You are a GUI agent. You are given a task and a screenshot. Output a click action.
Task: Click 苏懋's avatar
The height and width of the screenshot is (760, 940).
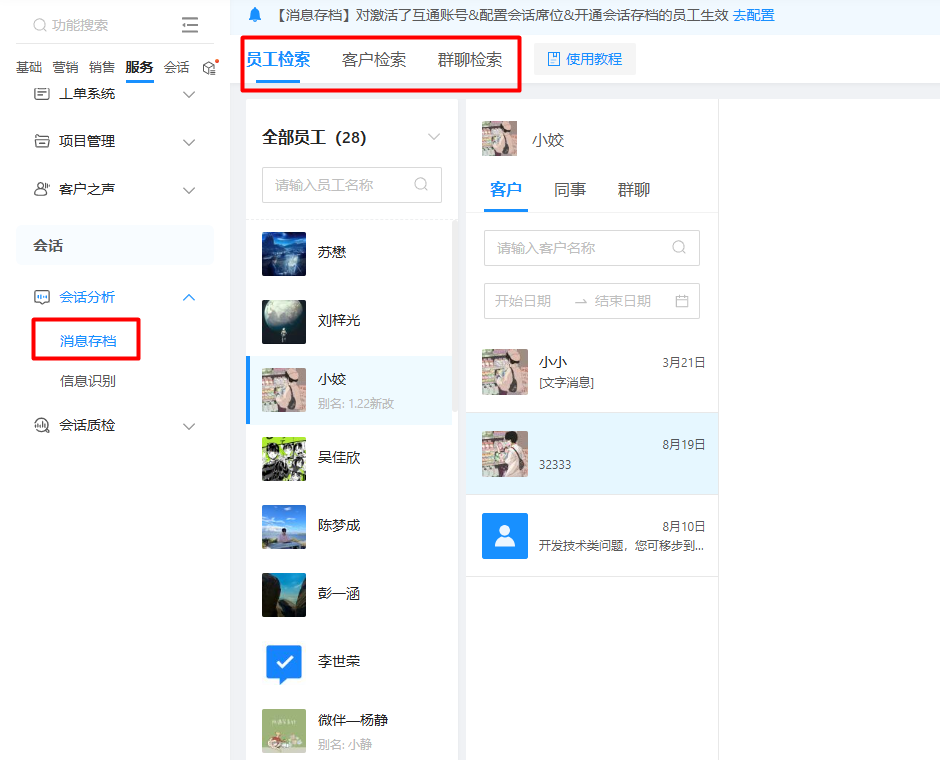click(284, 254)
